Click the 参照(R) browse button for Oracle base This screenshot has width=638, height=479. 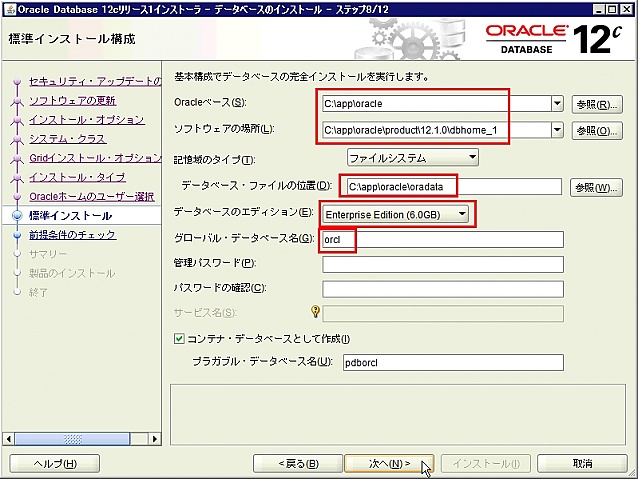coord(597,105)
